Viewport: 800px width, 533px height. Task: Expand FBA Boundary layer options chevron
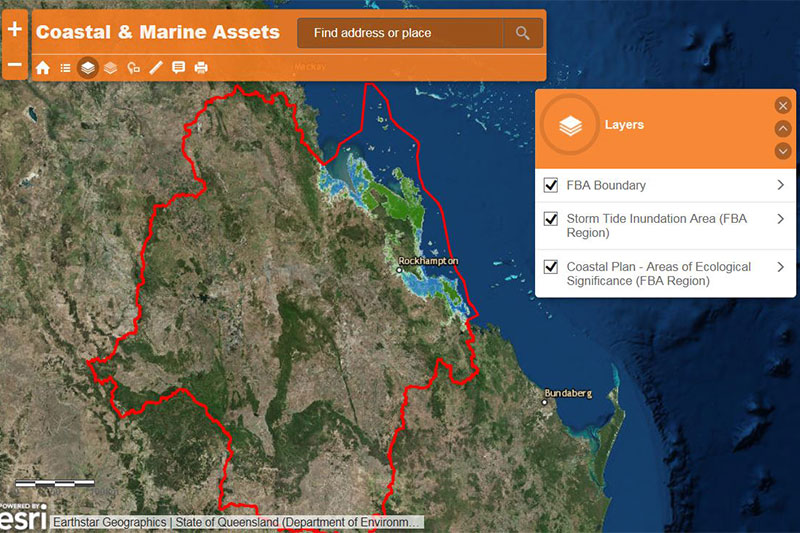tap(780, 185)
